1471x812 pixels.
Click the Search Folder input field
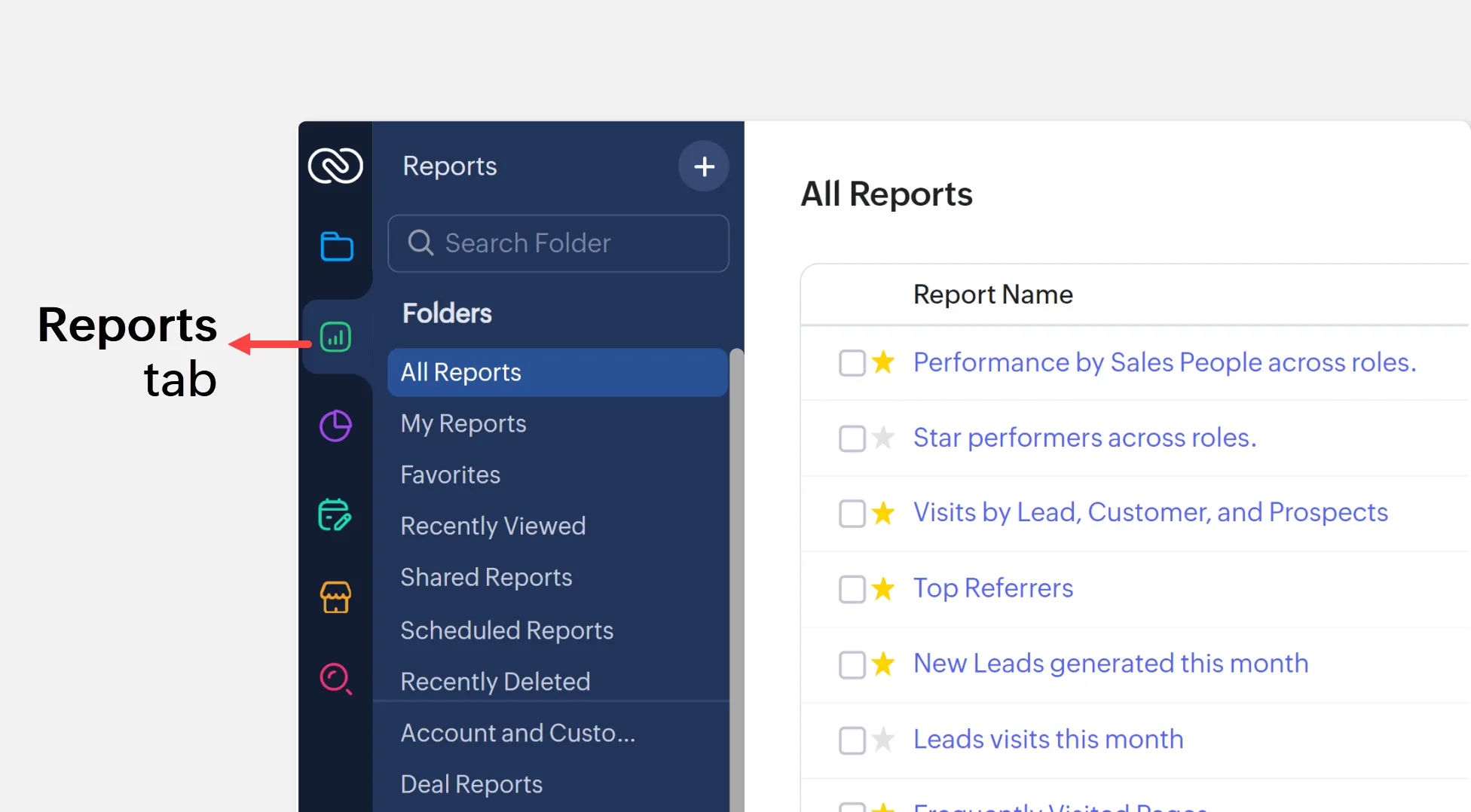(558, 243)
